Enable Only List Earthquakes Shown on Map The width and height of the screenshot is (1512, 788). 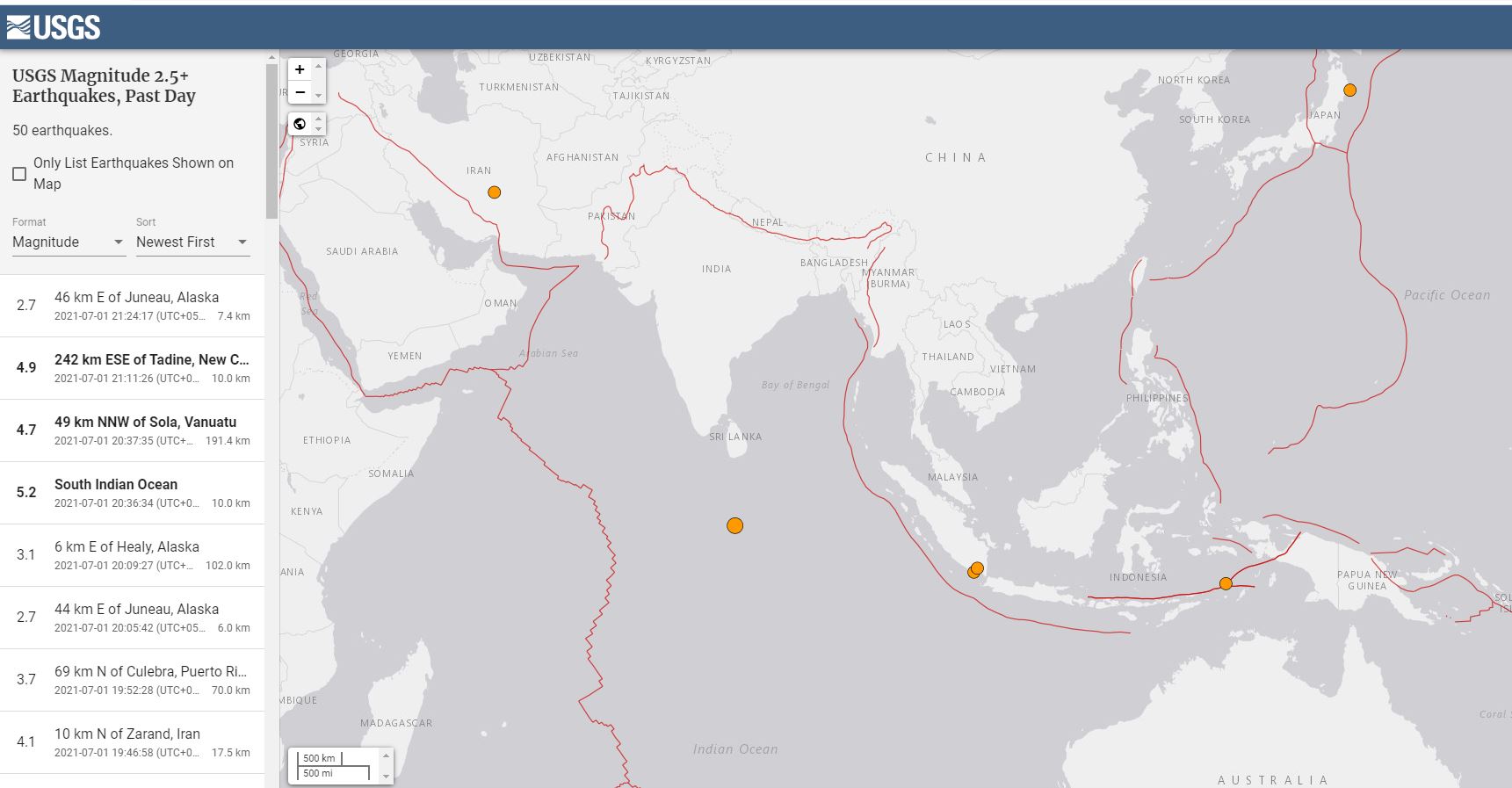tap(19, 174)
